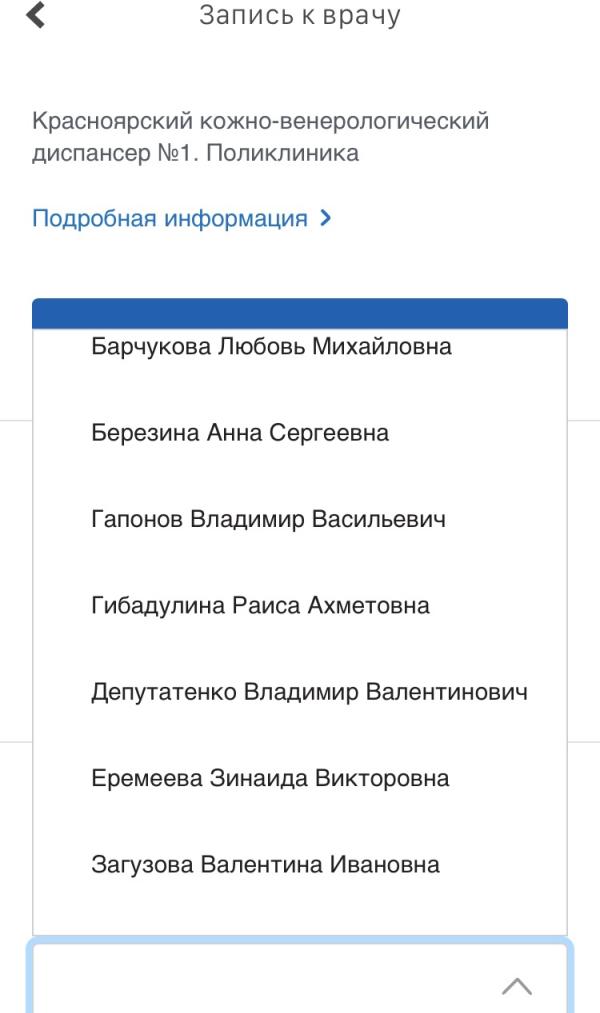Focus the blue-outlined select box at bottom
This screenshot has height=1013, width=600.
tap(300, 977)
